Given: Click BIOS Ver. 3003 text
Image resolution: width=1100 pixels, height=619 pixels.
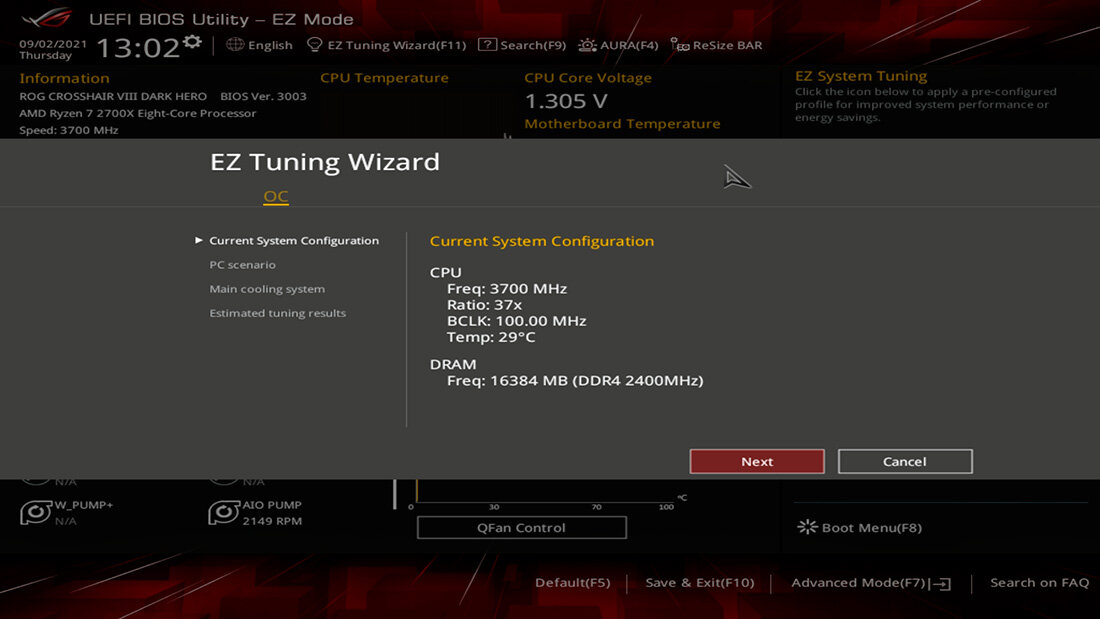Looking at the screenshot, I should 264,96.
